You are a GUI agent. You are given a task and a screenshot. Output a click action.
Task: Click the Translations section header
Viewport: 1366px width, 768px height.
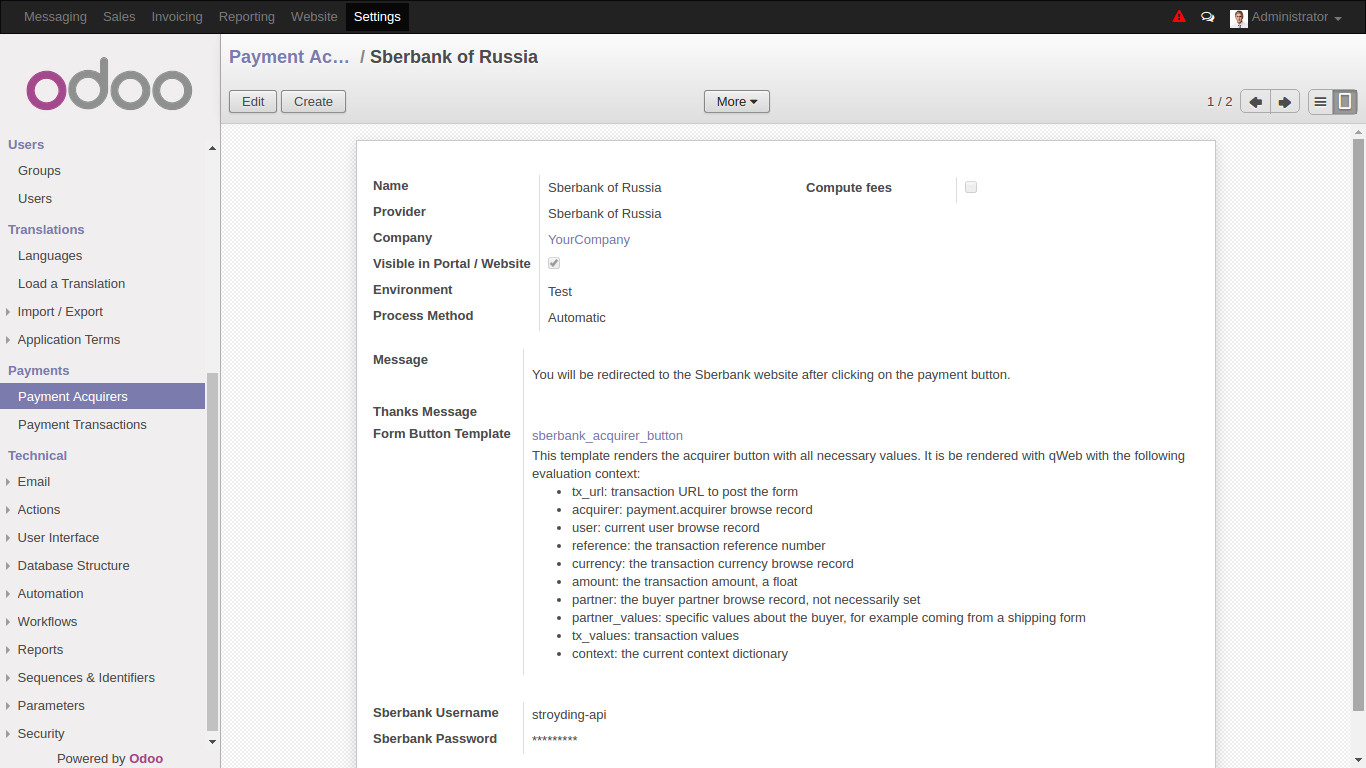46,230
